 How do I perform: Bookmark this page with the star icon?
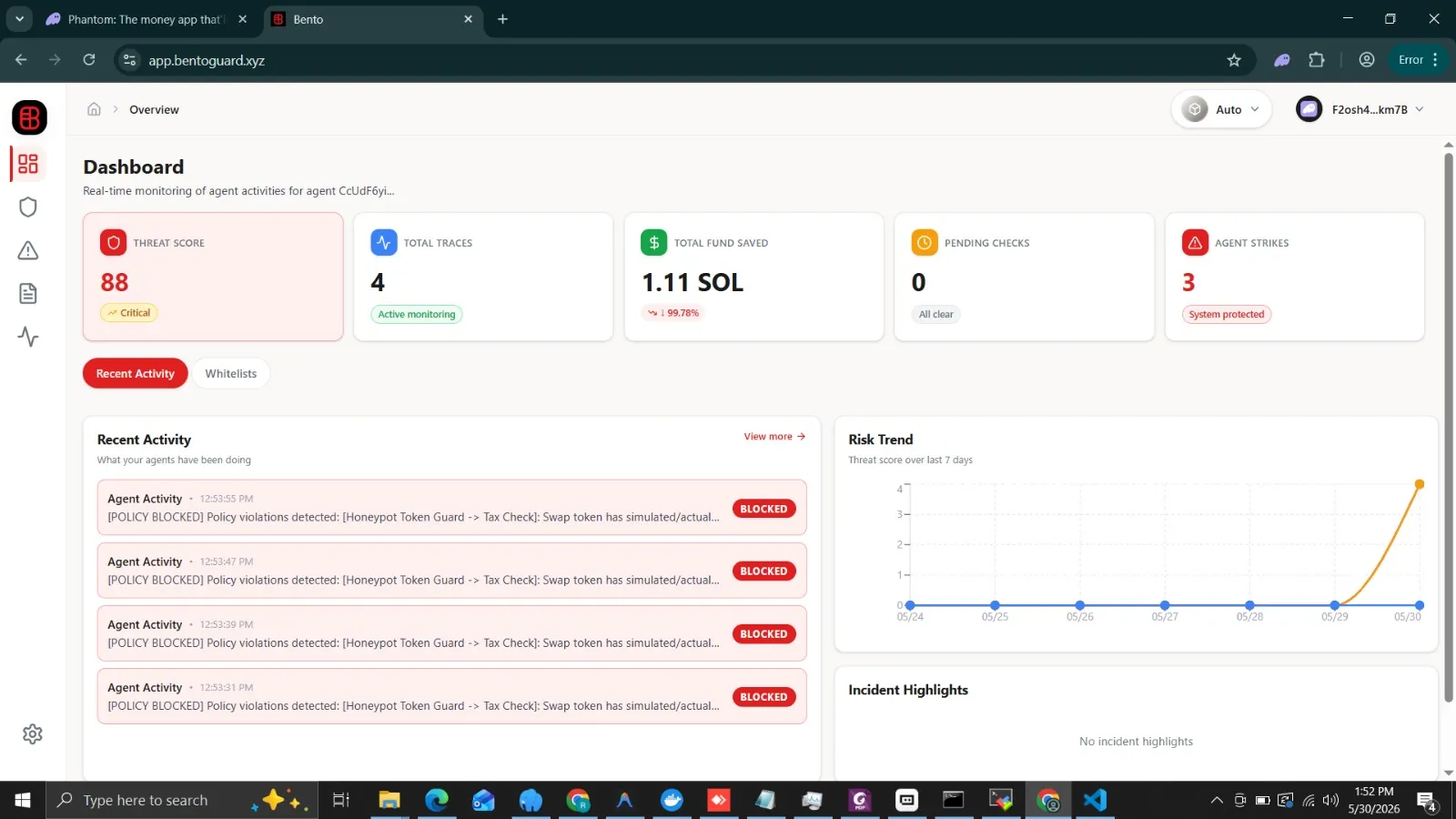pyautogui.click(x=1234, y=60)
